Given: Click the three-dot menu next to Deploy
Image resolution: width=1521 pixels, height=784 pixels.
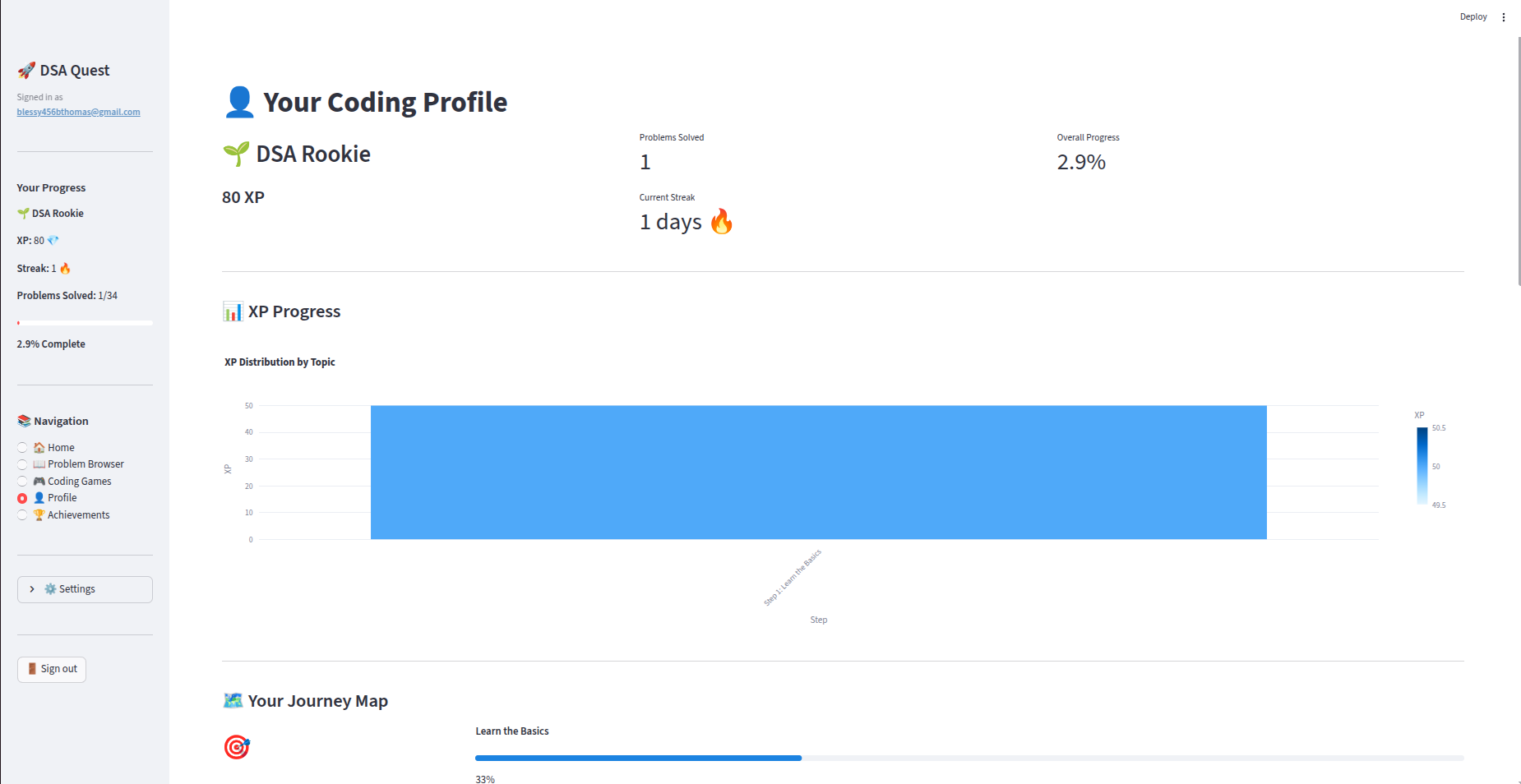Looking at the screenshot, I should pyautogui.click(x=1504, y=17).
